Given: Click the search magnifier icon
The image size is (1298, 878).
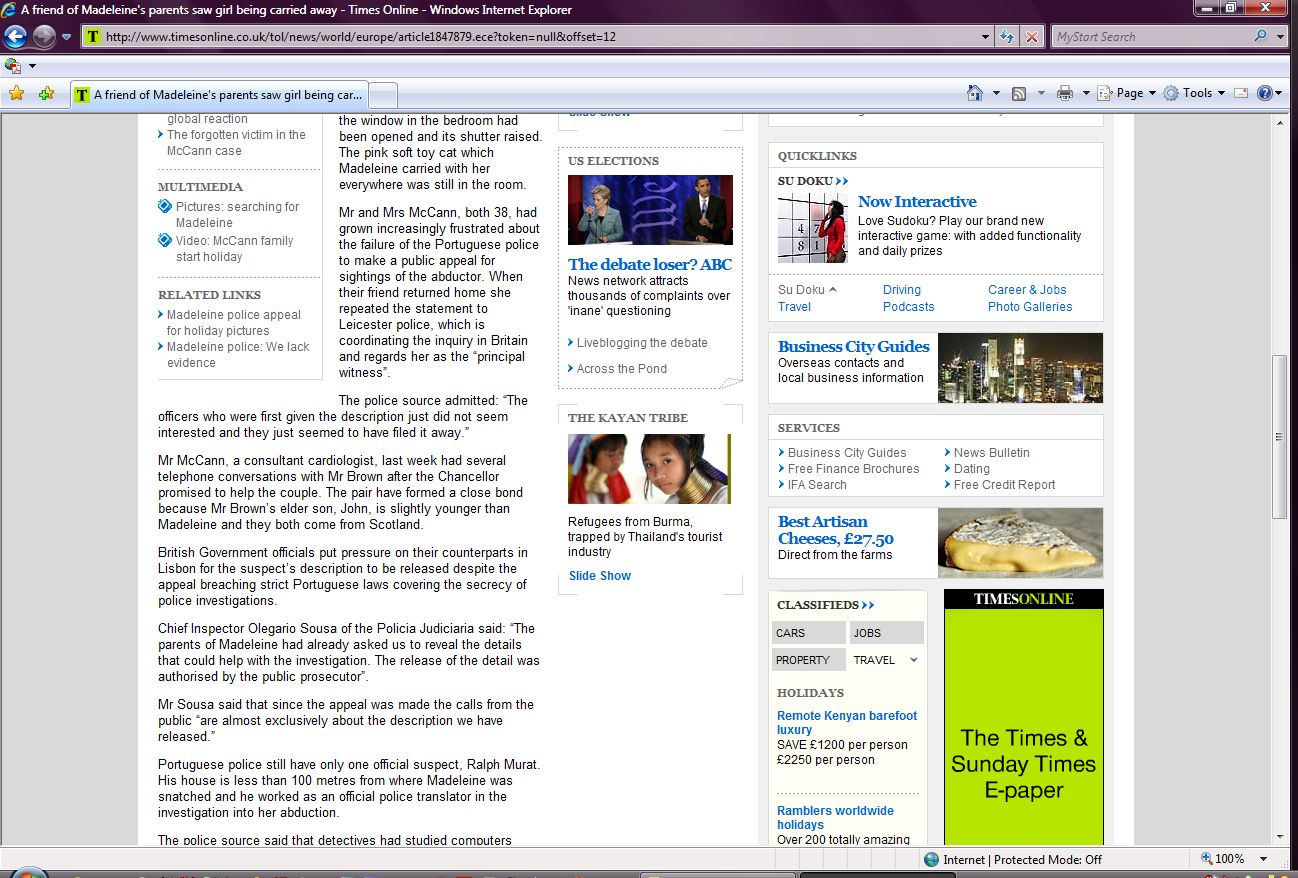Looking at the screenshot, I should click(x=1261, y=37).
